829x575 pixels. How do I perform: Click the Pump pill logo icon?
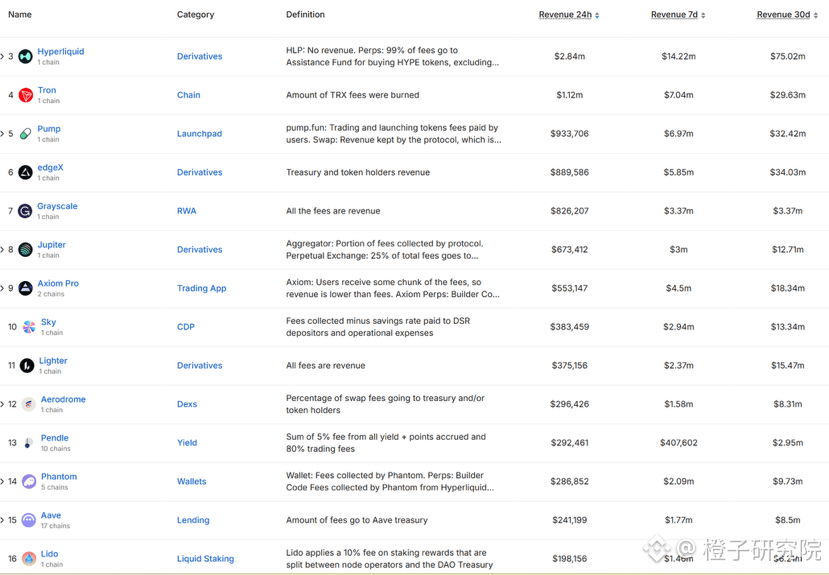point(25,134)
